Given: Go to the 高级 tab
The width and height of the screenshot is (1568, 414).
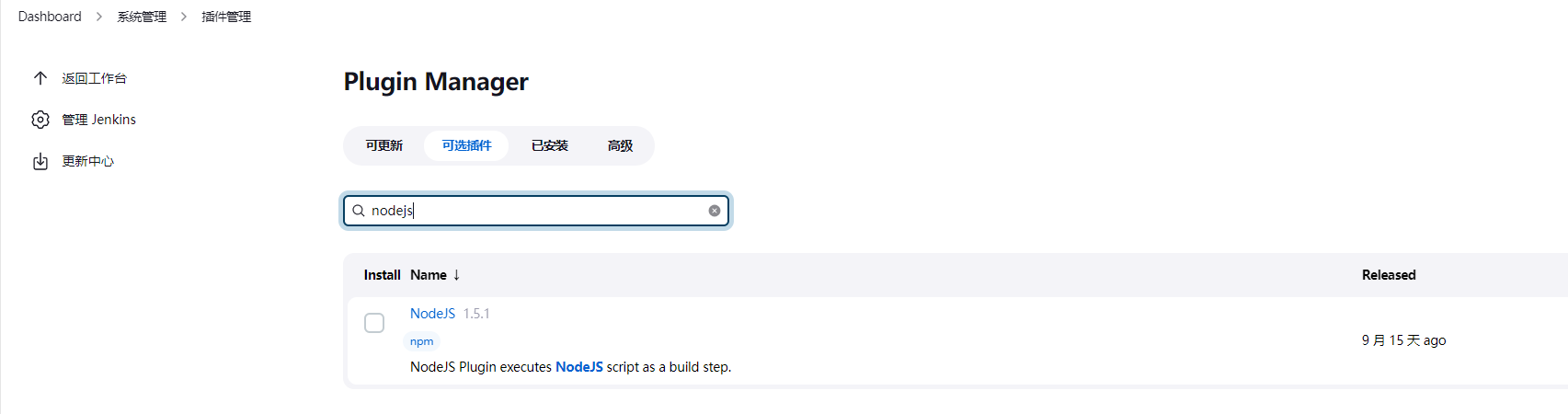Looking at the screenshot, I should tap(620, 145).
